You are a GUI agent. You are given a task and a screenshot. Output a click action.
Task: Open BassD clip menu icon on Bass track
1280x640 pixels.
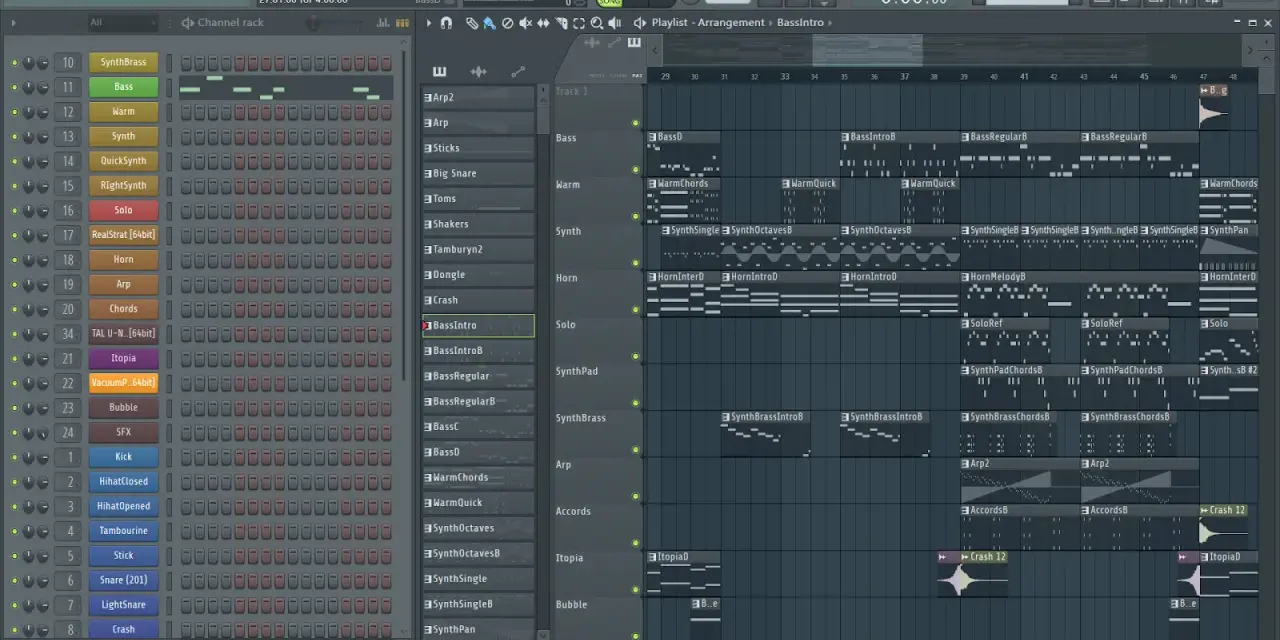[652, 137]
